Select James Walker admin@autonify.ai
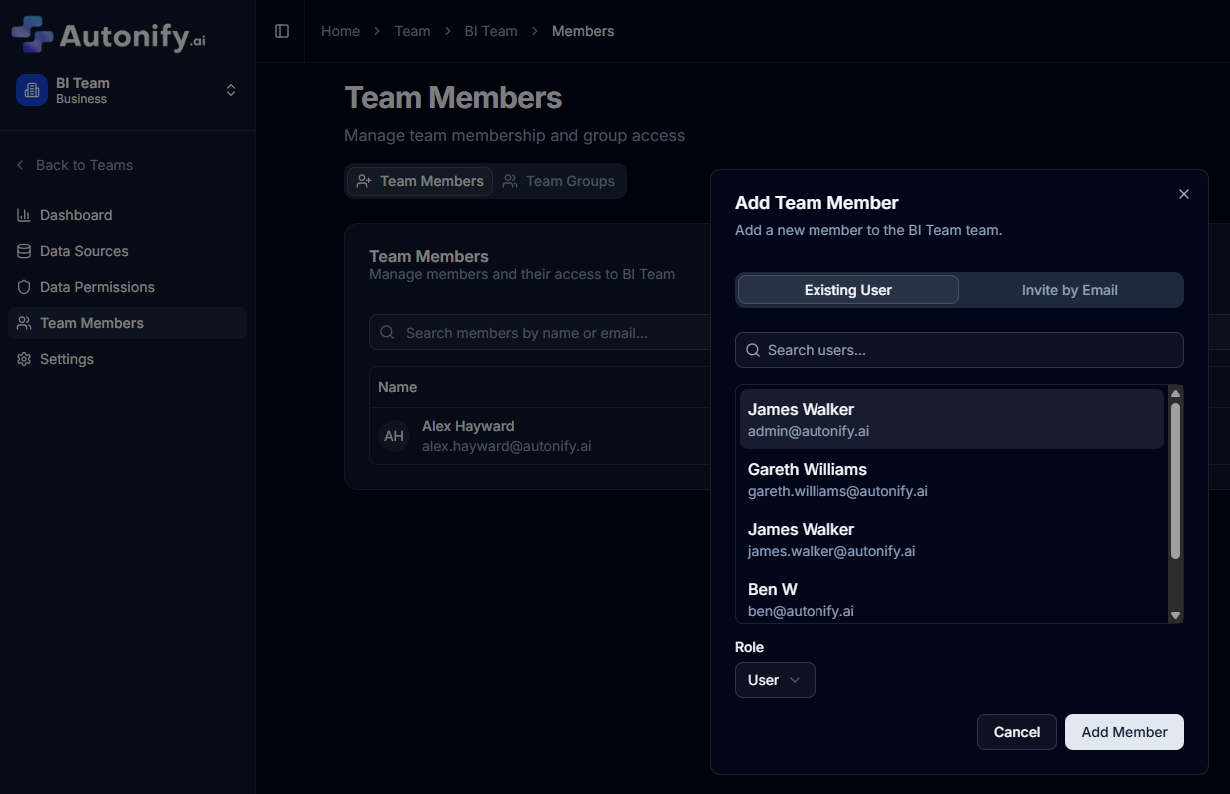The height and width of the screenshot is (794, 1230). click(951, 419)
